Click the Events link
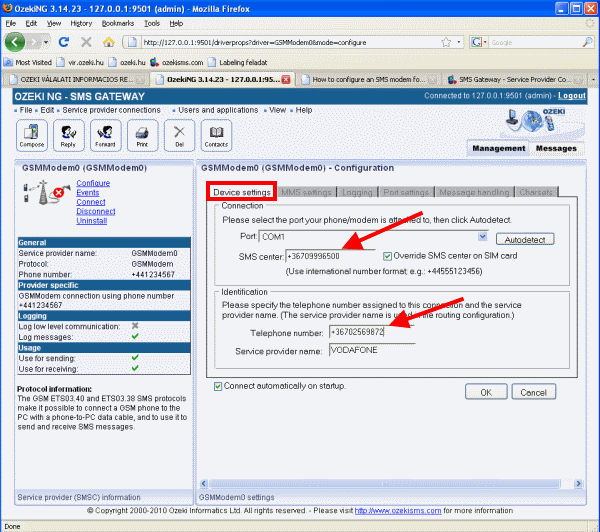The height and width of the screenshot is (532, 600). pos(88,193)
